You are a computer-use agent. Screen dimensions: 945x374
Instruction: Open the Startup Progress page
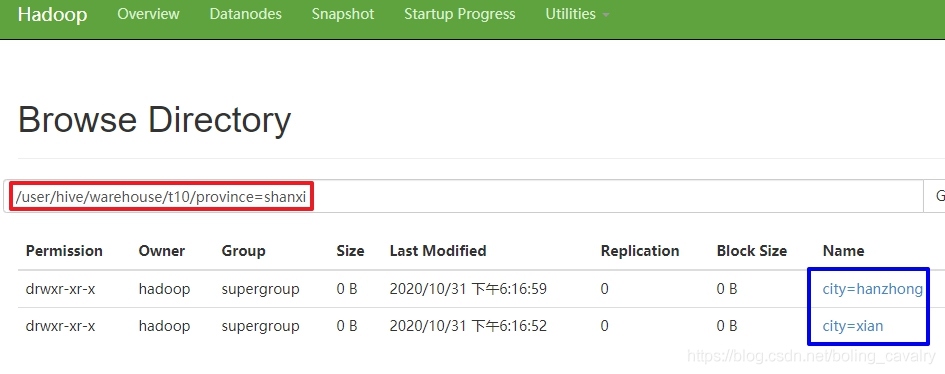click(460, 14)
